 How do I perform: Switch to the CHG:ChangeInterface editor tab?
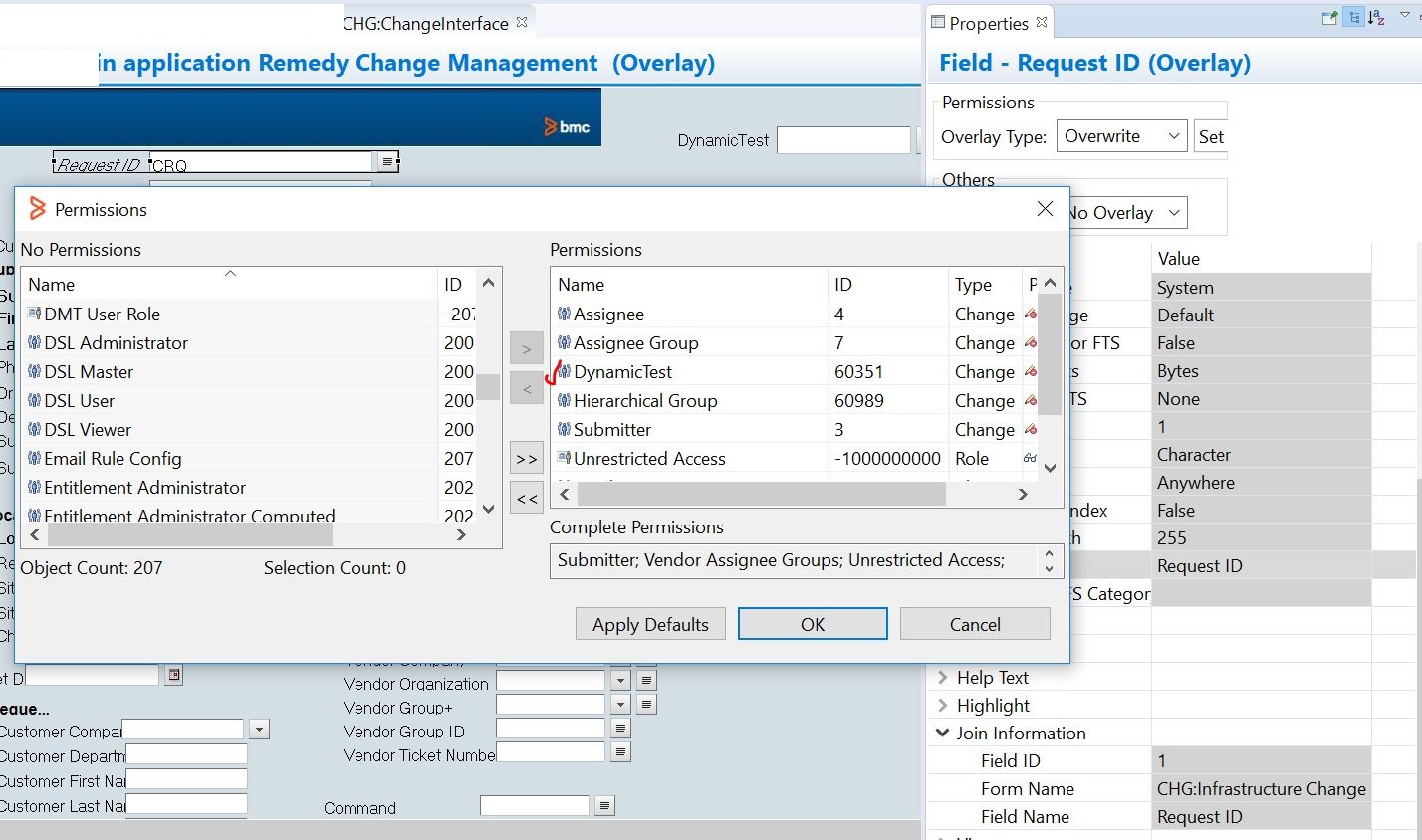point(425,23)
